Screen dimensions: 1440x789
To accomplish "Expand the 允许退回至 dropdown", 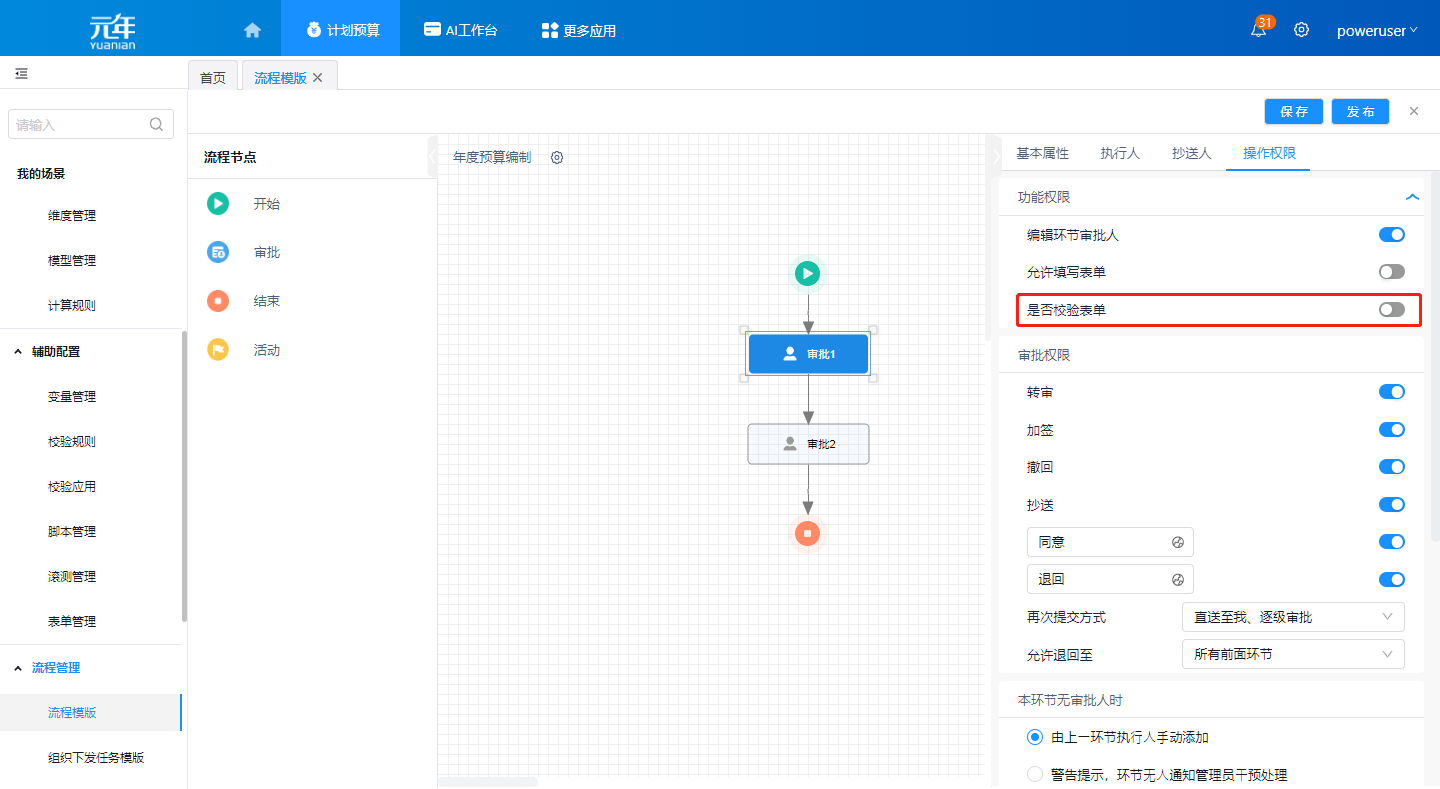I will pyautogui.click(x=1292, y=655).
